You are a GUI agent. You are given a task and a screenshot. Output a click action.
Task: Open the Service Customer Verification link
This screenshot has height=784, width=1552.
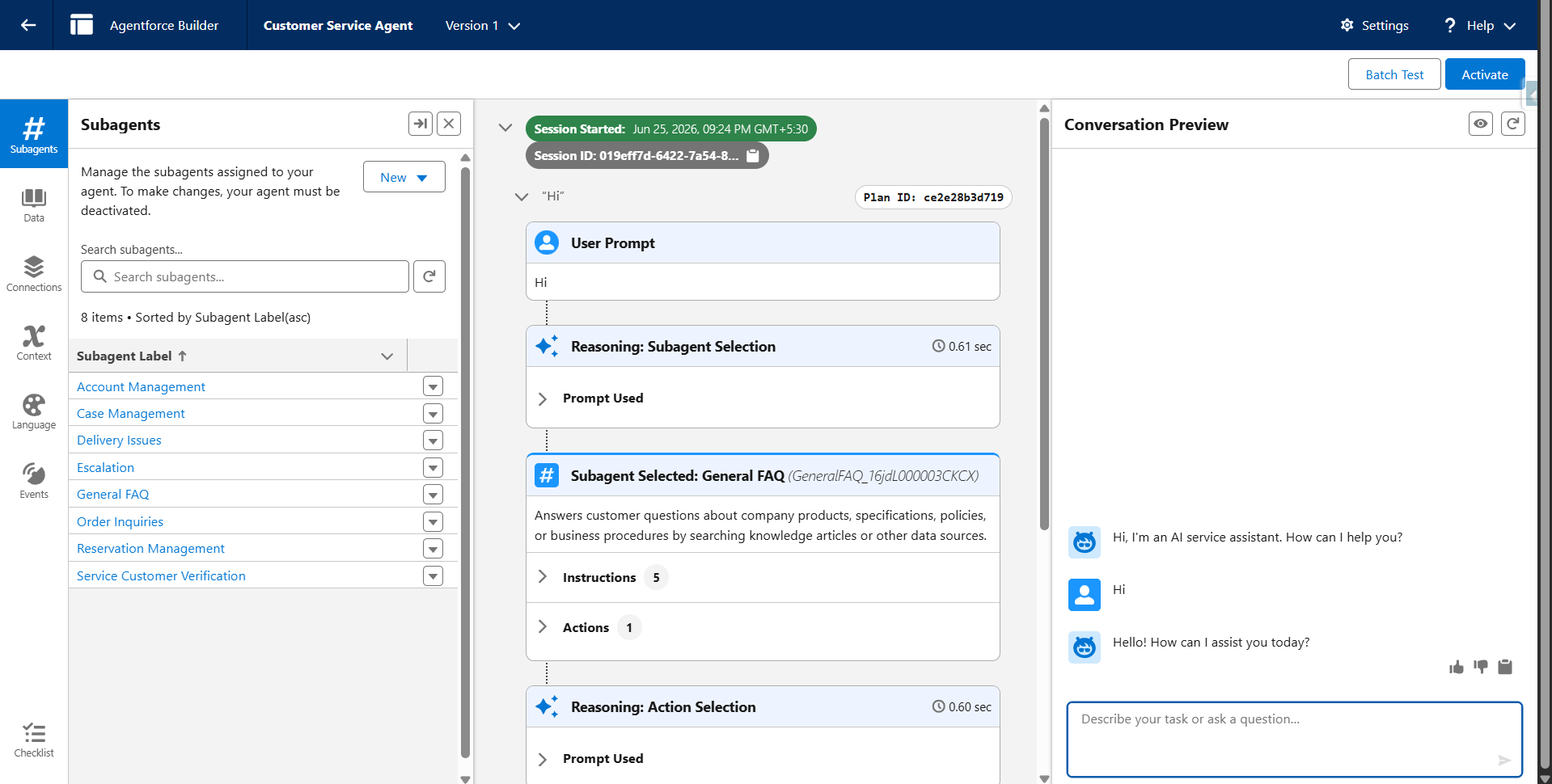pyautogui.click(x=161, y=575)
